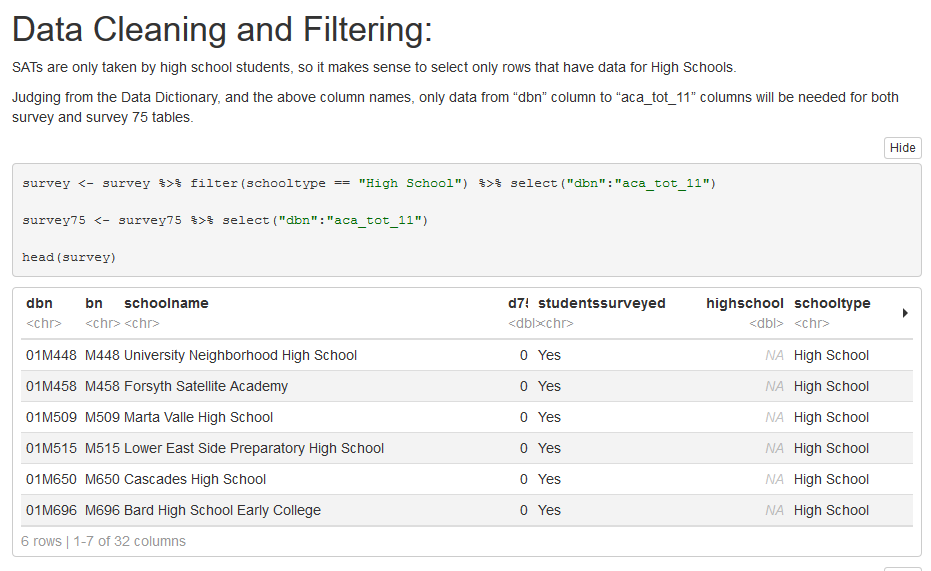Click the studentssurveyed column header
The image size is (931, 571).
click(x=601, y=303)
